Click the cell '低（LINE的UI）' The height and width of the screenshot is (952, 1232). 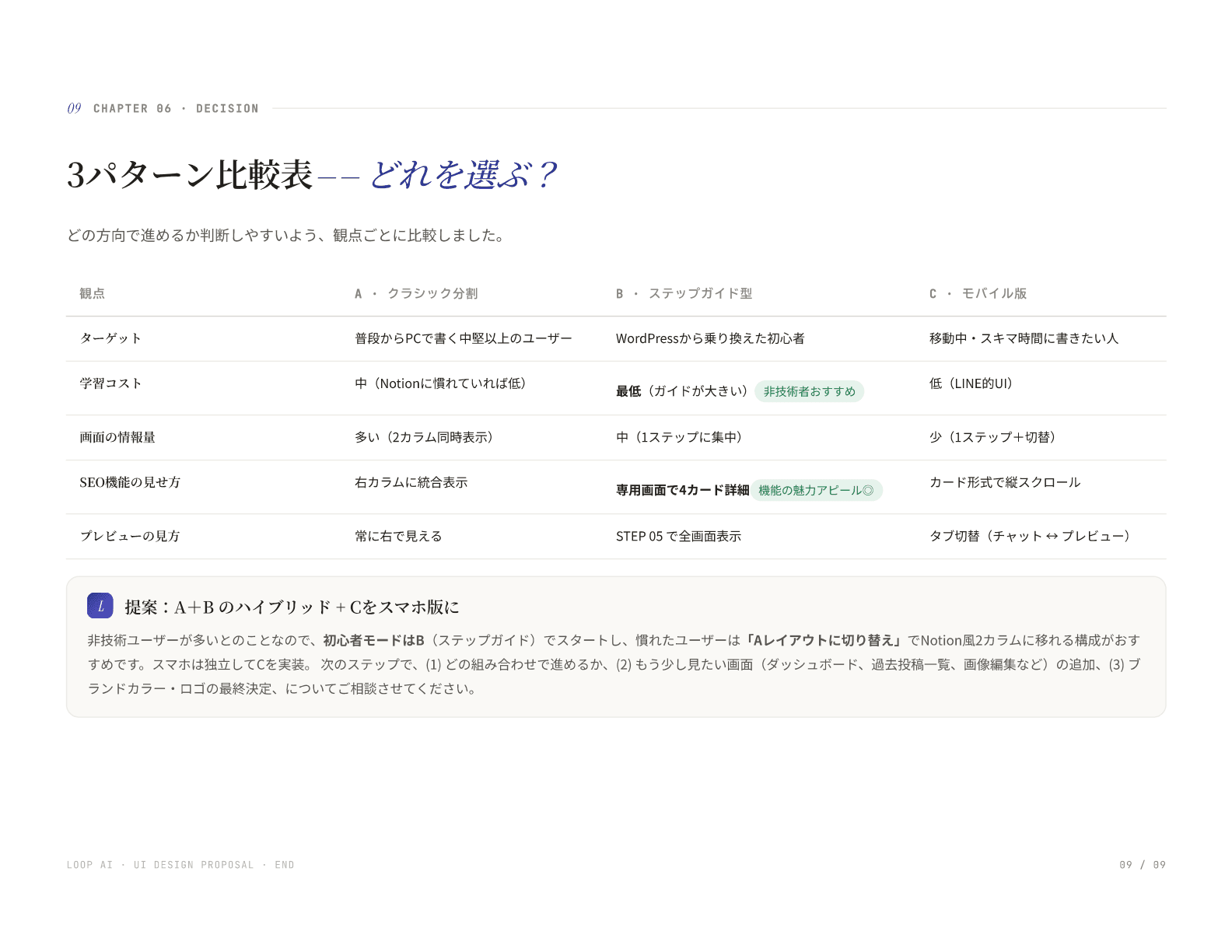tap(974, 383)
